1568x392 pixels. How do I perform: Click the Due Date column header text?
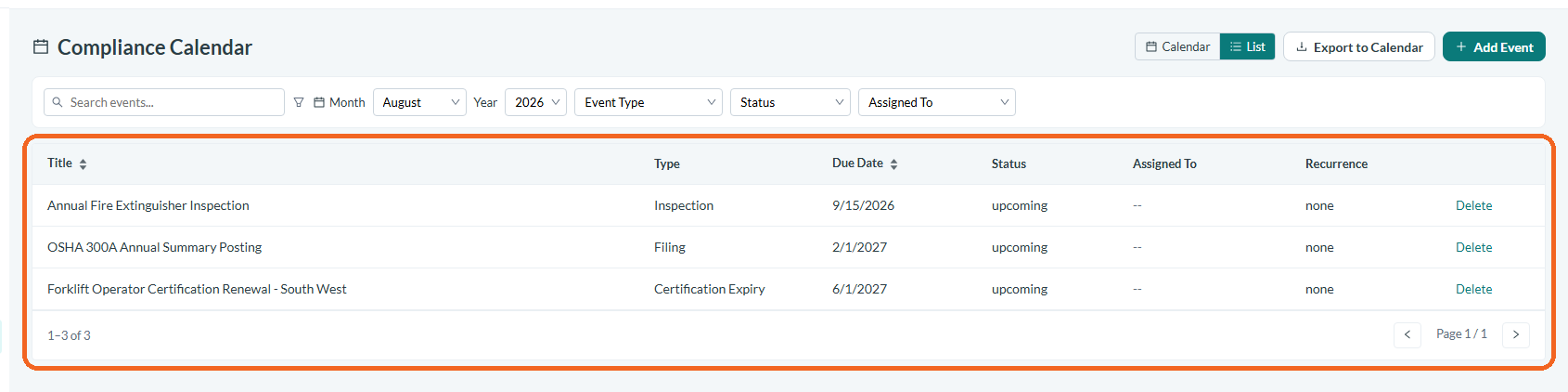(x=857, y=163)
